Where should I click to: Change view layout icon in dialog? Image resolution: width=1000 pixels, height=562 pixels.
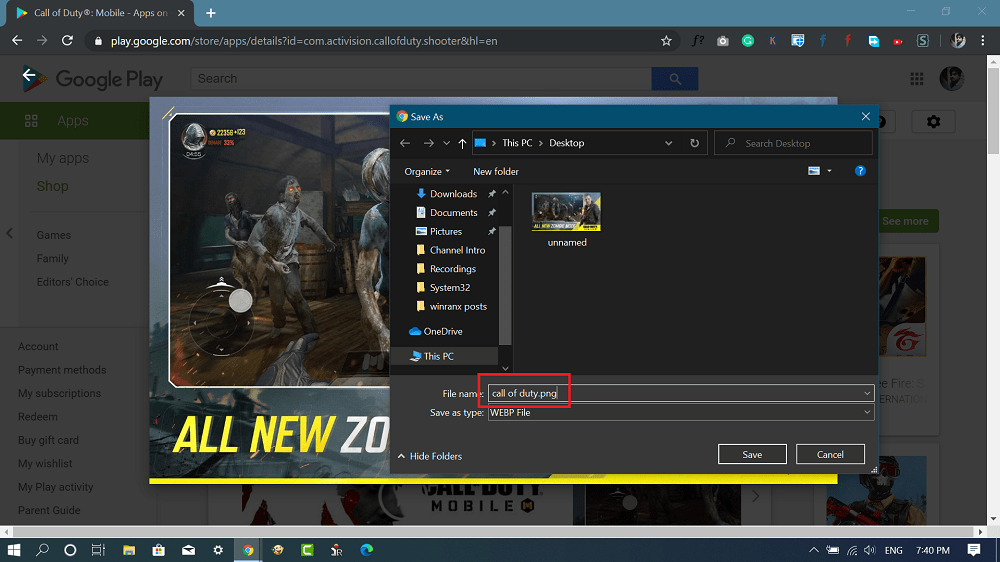tap(814, 171)
